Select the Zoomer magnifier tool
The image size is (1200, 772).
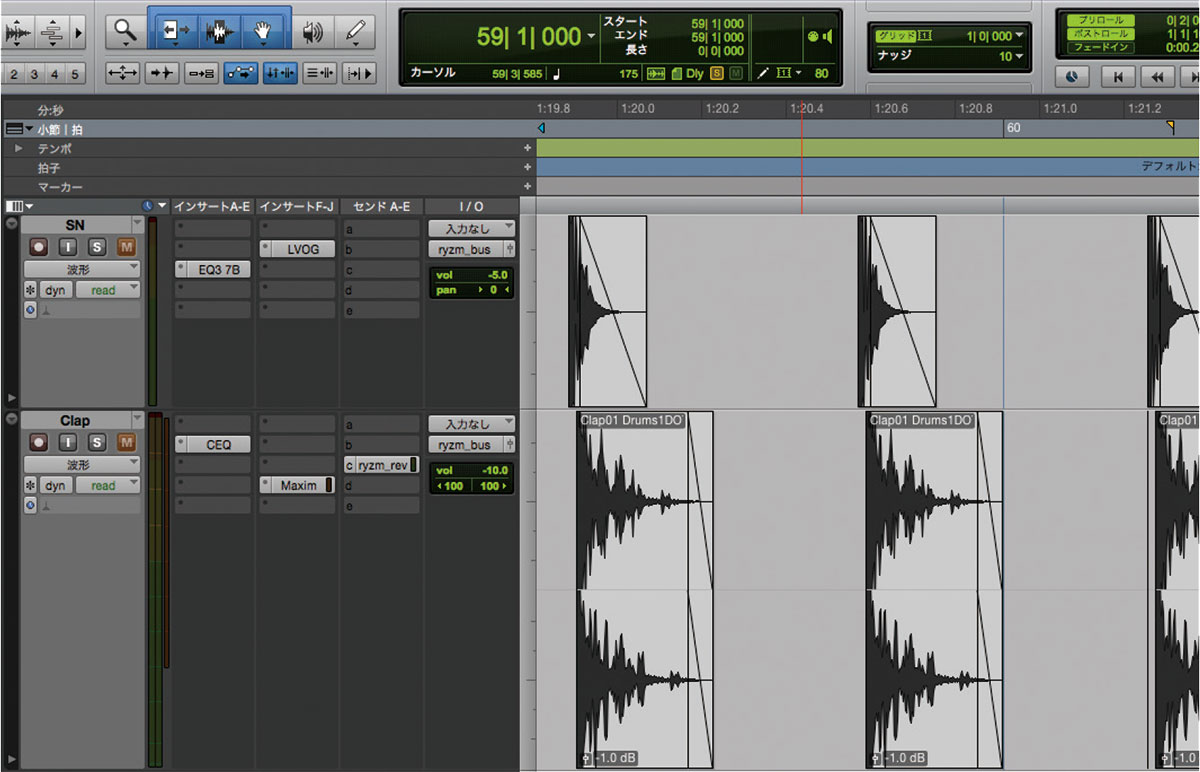(125, 32)
